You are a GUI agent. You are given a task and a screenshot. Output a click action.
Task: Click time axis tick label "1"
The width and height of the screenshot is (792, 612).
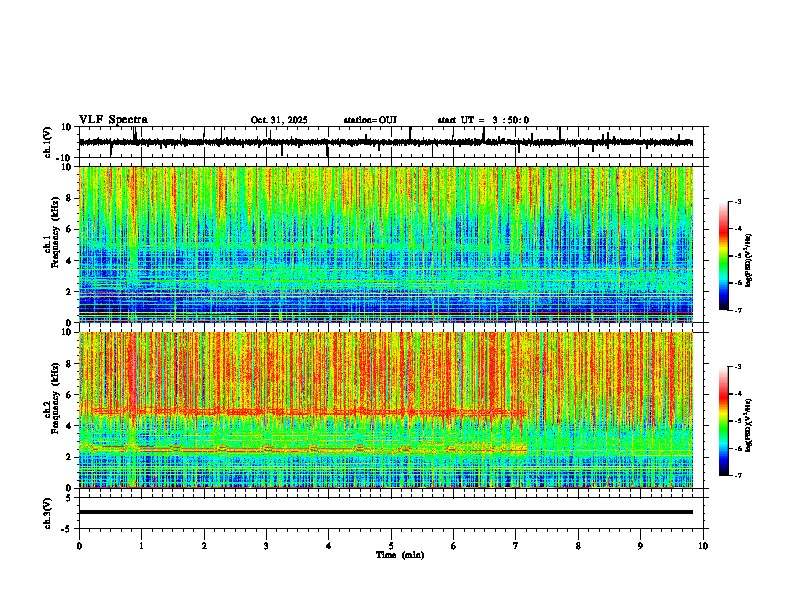click(141, 546)
